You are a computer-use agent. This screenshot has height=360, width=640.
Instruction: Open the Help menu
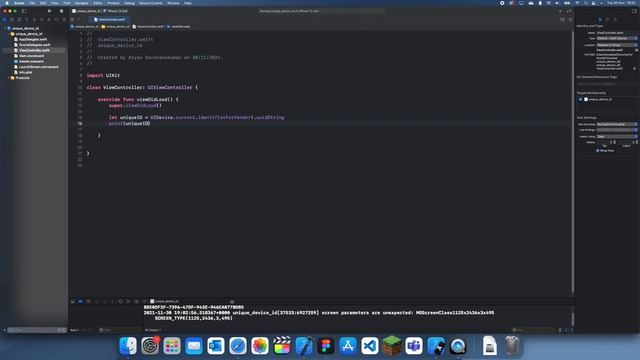(187, 3)
